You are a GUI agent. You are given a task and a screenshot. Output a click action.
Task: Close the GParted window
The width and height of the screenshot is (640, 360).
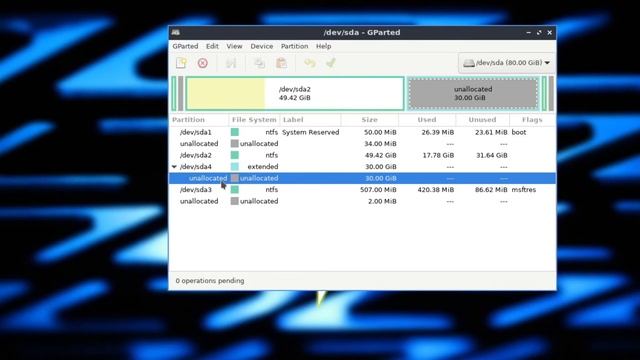550,32
